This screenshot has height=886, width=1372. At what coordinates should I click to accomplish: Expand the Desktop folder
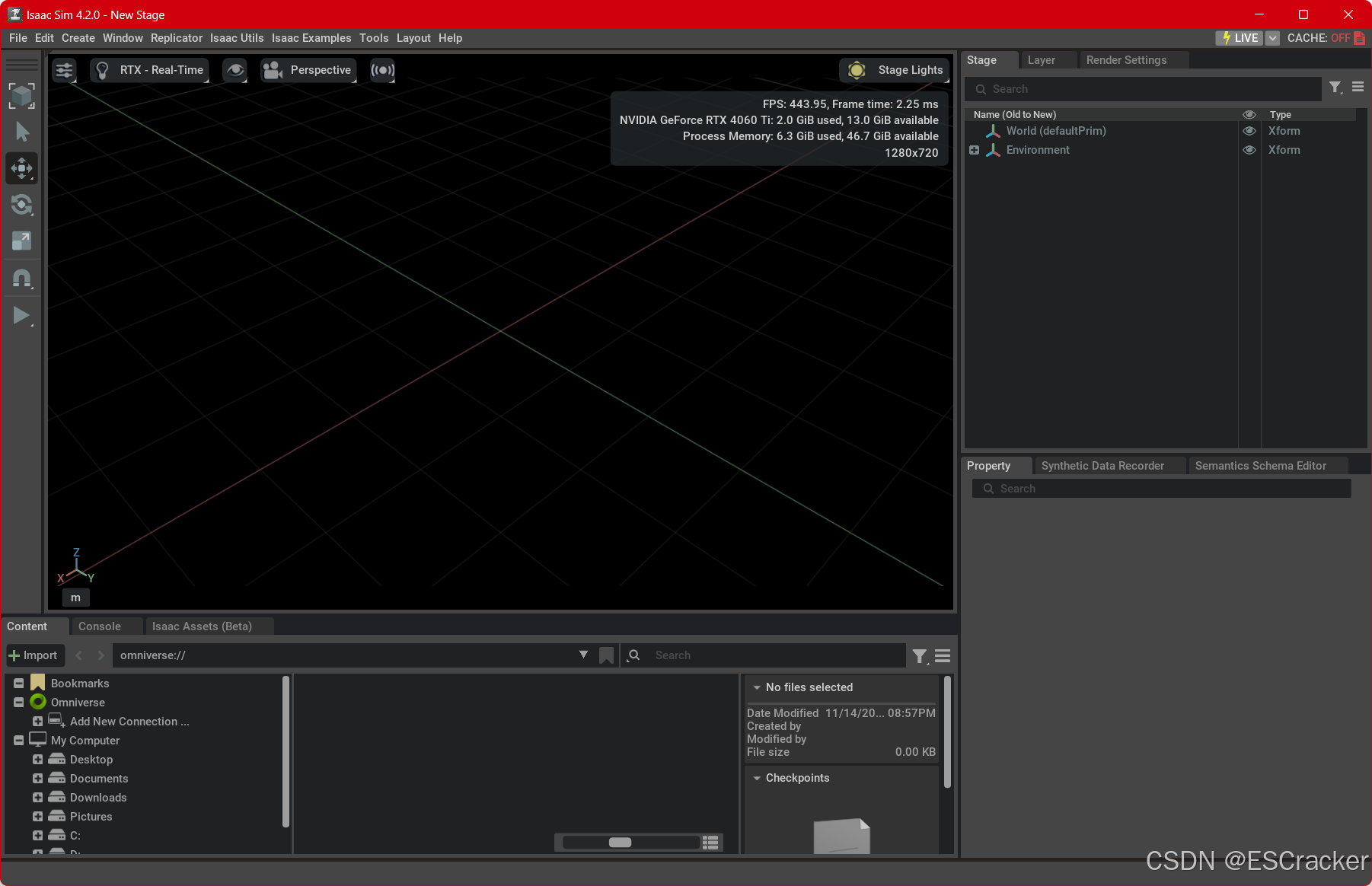[x=38, y=760]
